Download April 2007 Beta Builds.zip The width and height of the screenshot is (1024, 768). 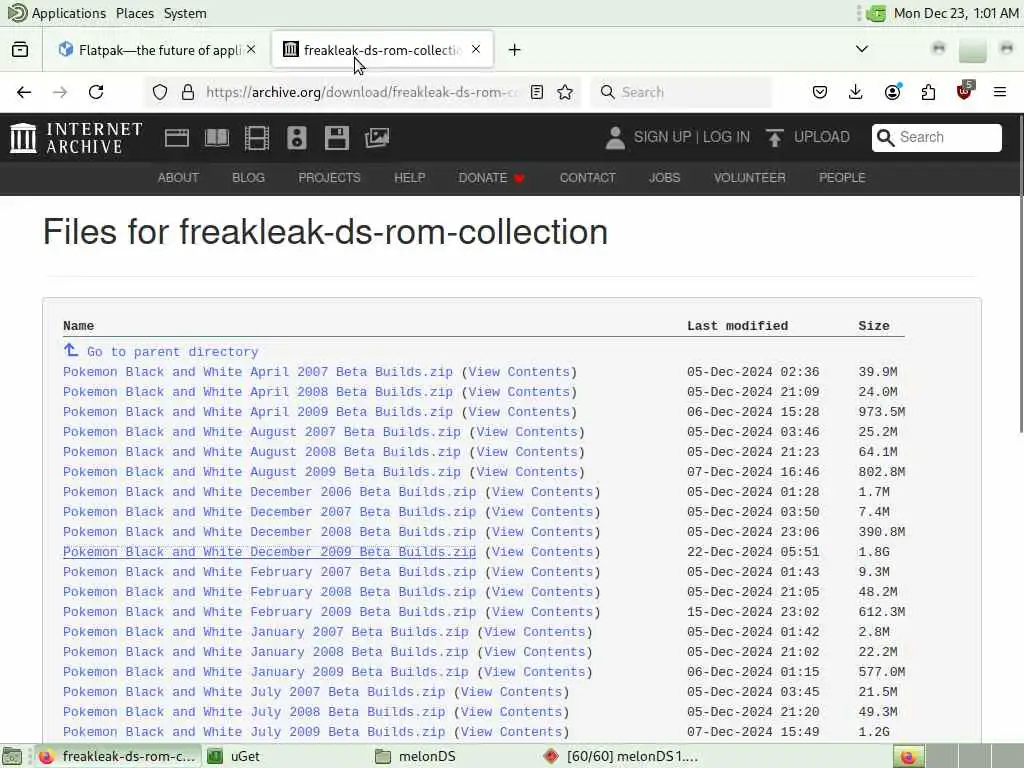(258, 372)
